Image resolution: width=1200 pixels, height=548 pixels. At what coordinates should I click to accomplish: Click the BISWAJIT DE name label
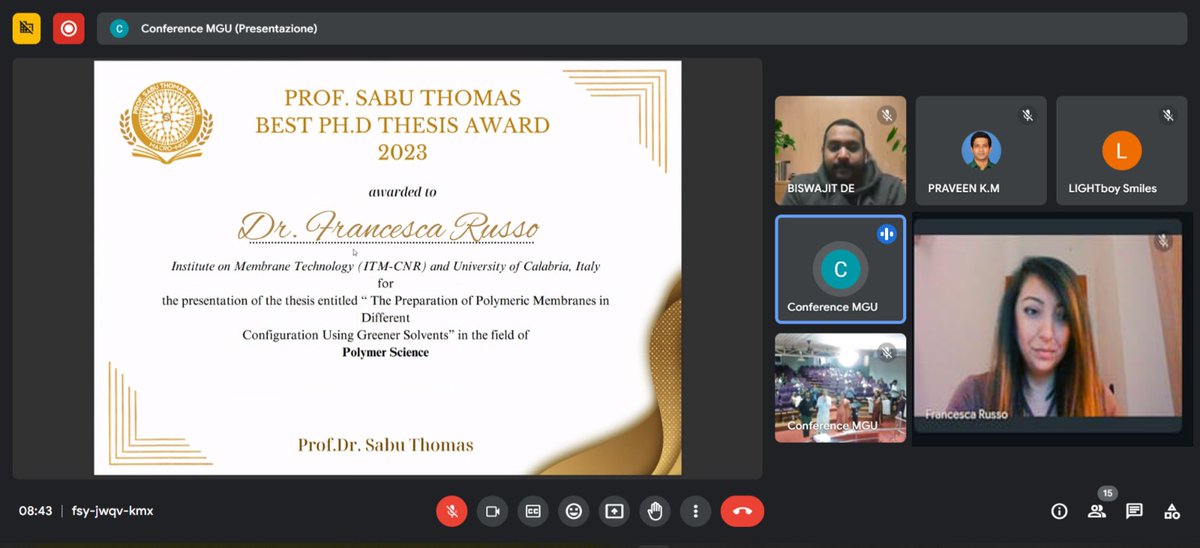pyautogui.click(x=820, y=188)
